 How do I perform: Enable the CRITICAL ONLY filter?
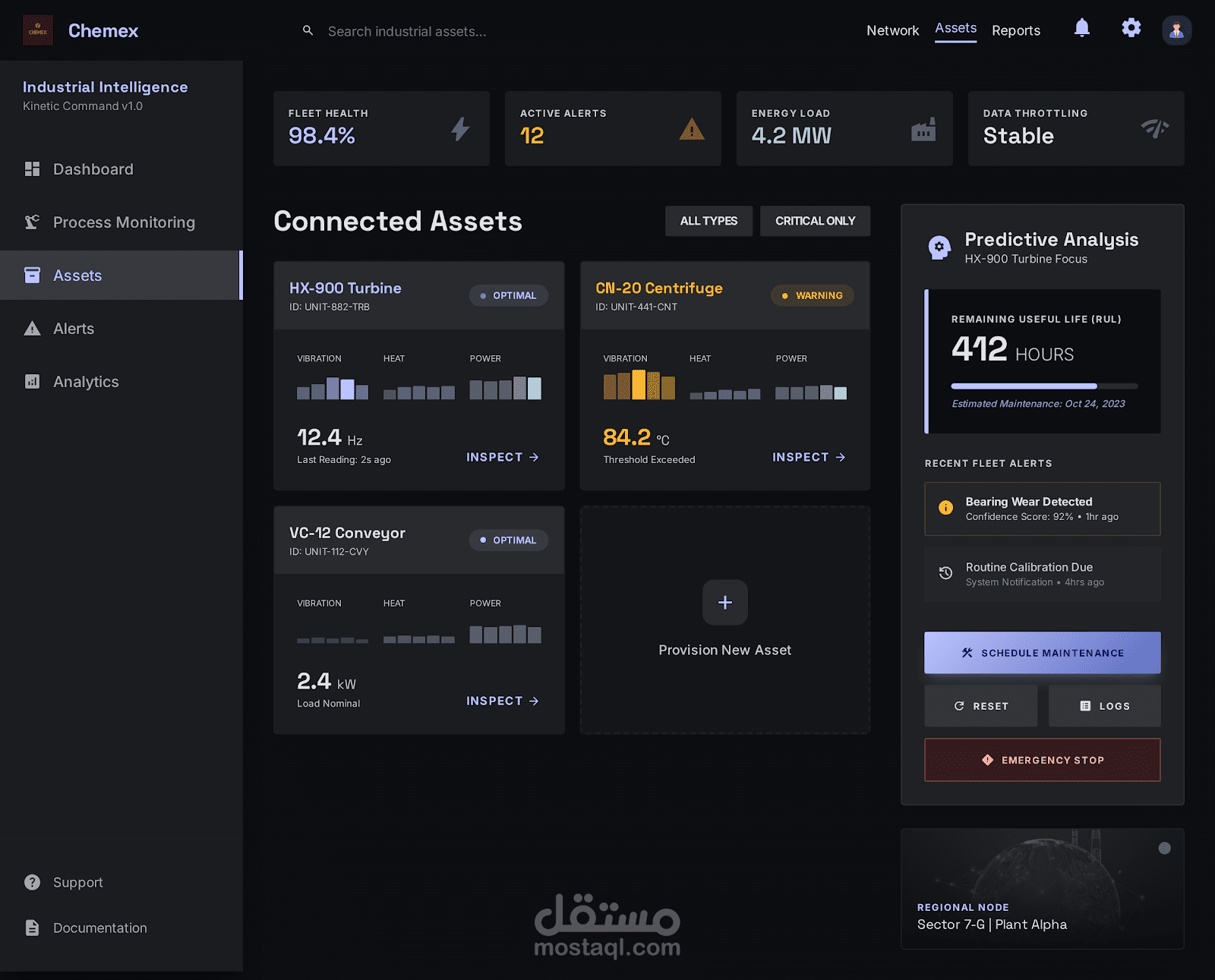[x=815, y=221]
